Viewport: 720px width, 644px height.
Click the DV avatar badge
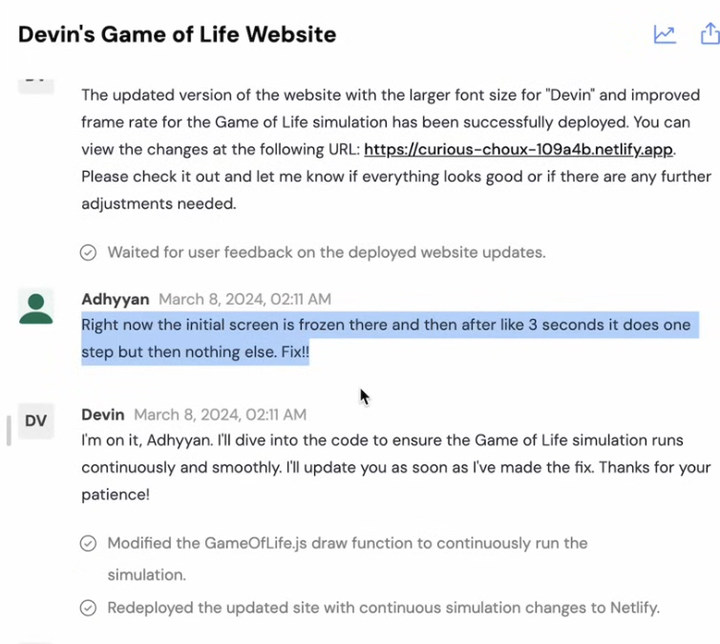pyautogui.click(x=36, y=421)
